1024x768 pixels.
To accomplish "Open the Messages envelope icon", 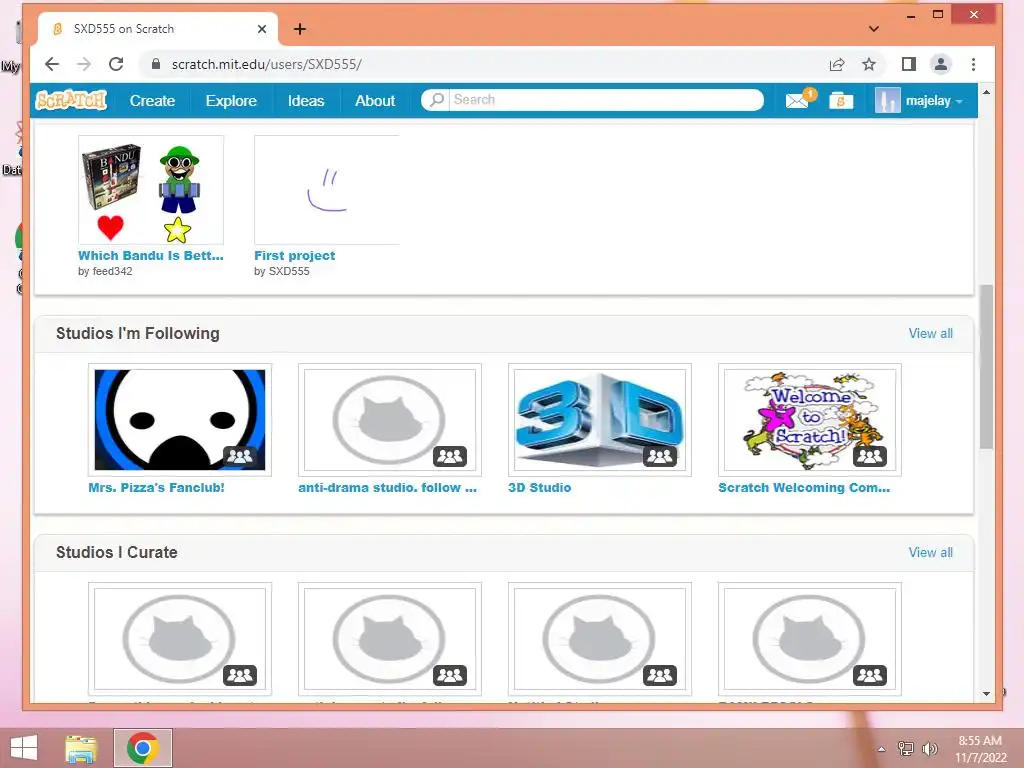I will point(797,101).
